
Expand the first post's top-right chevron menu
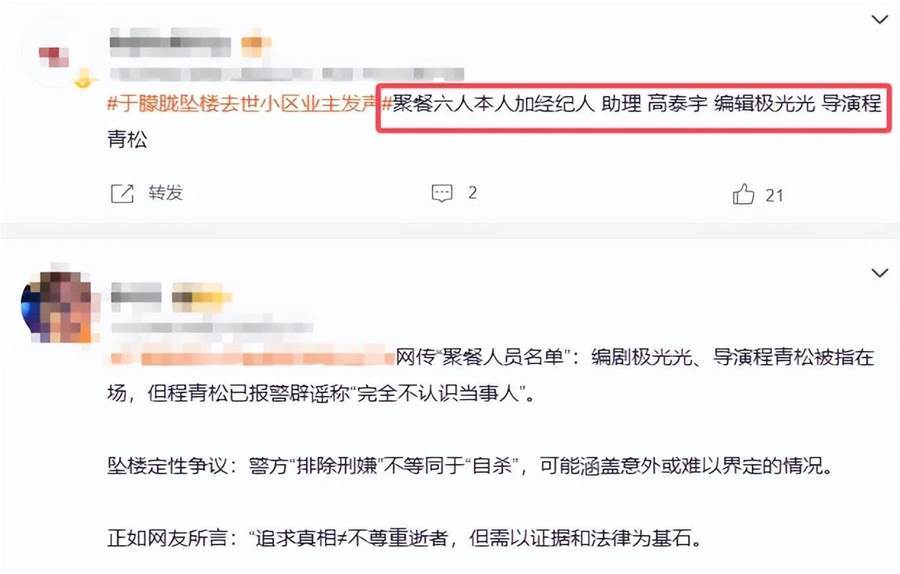879,20
